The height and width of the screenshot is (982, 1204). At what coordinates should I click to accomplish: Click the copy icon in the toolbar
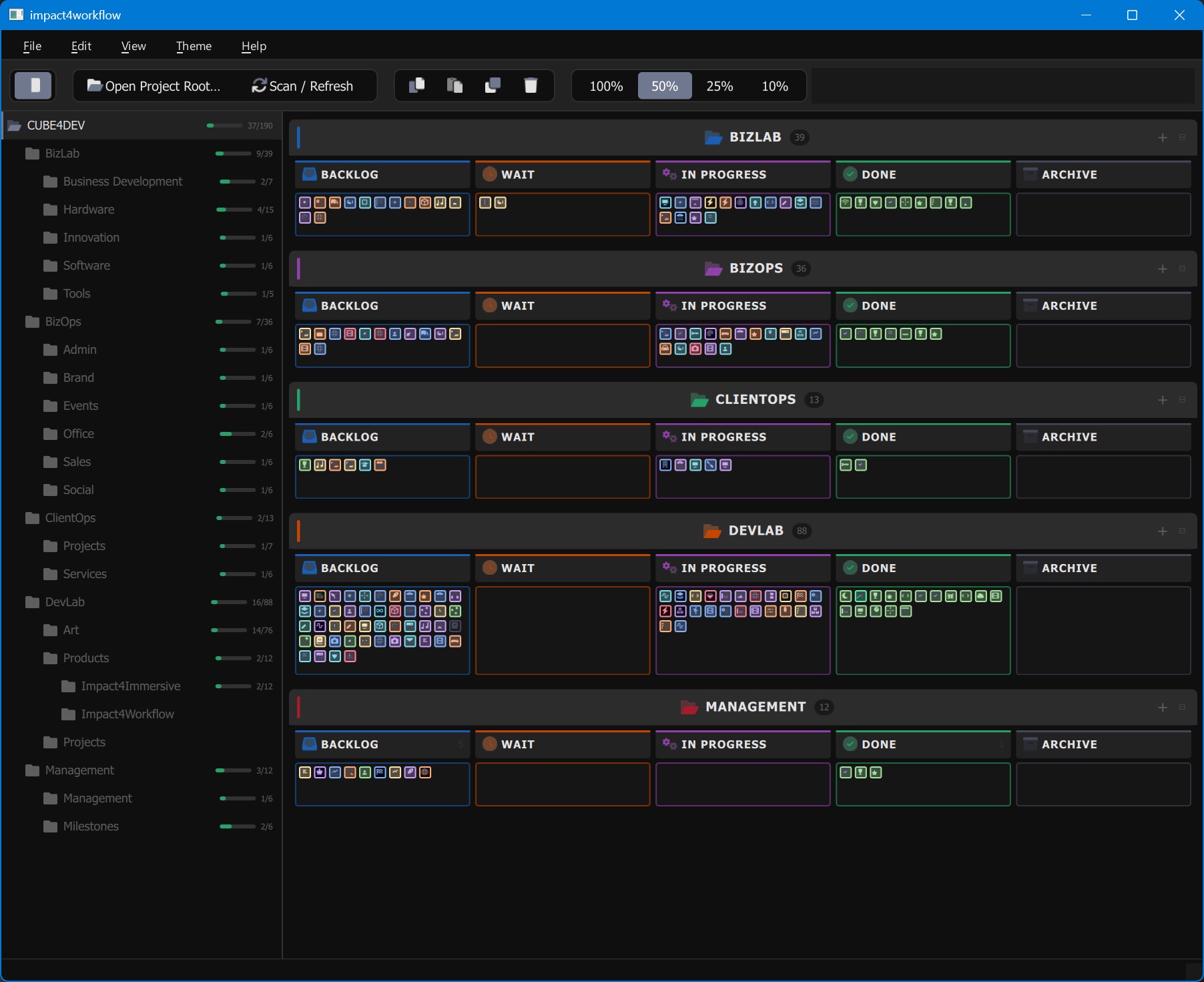click(x=417, y=85)
